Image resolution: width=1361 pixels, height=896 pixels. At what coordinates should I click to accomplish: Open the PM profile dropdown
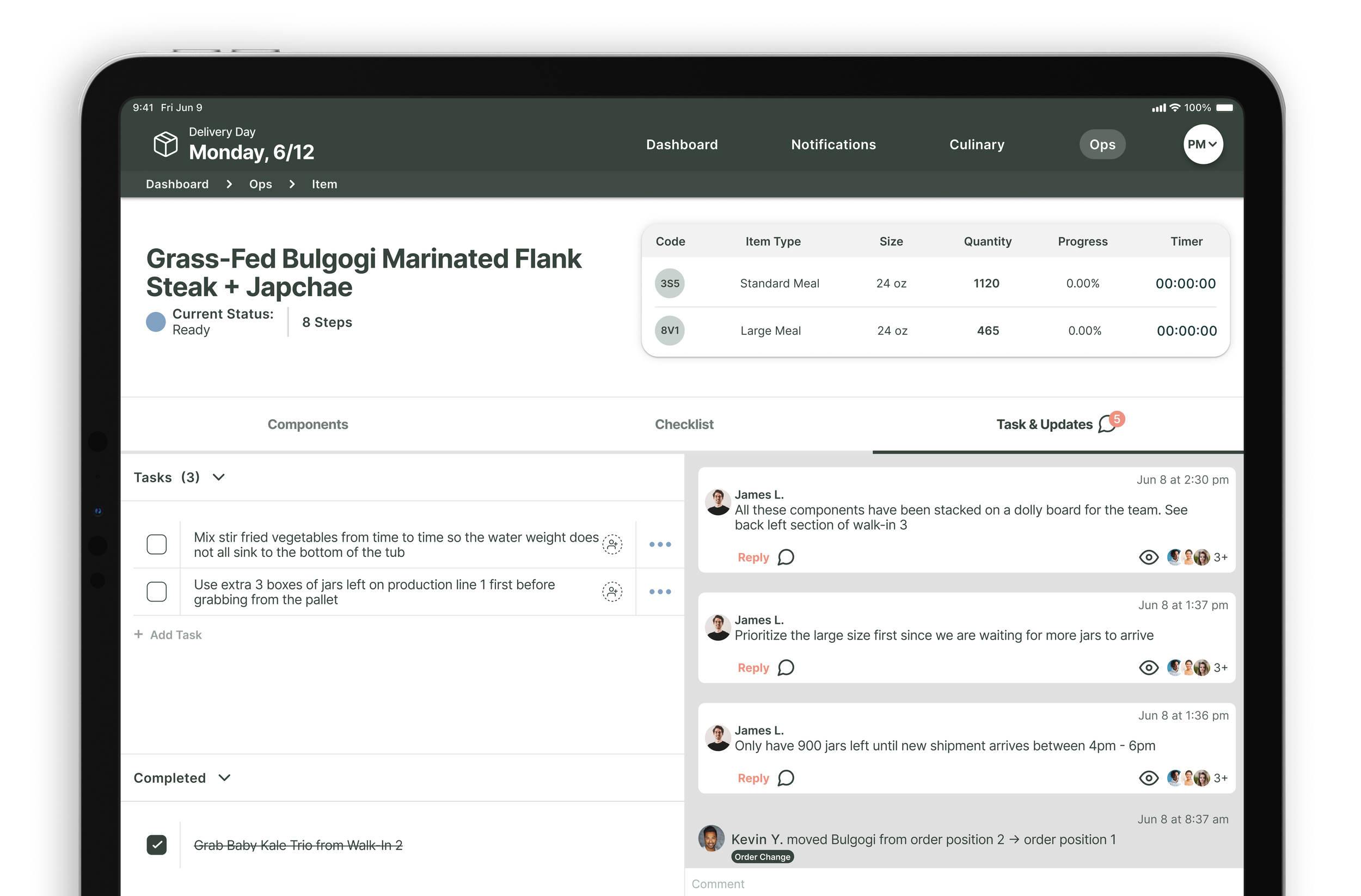pyautogui.click(x=1203, y=144)
